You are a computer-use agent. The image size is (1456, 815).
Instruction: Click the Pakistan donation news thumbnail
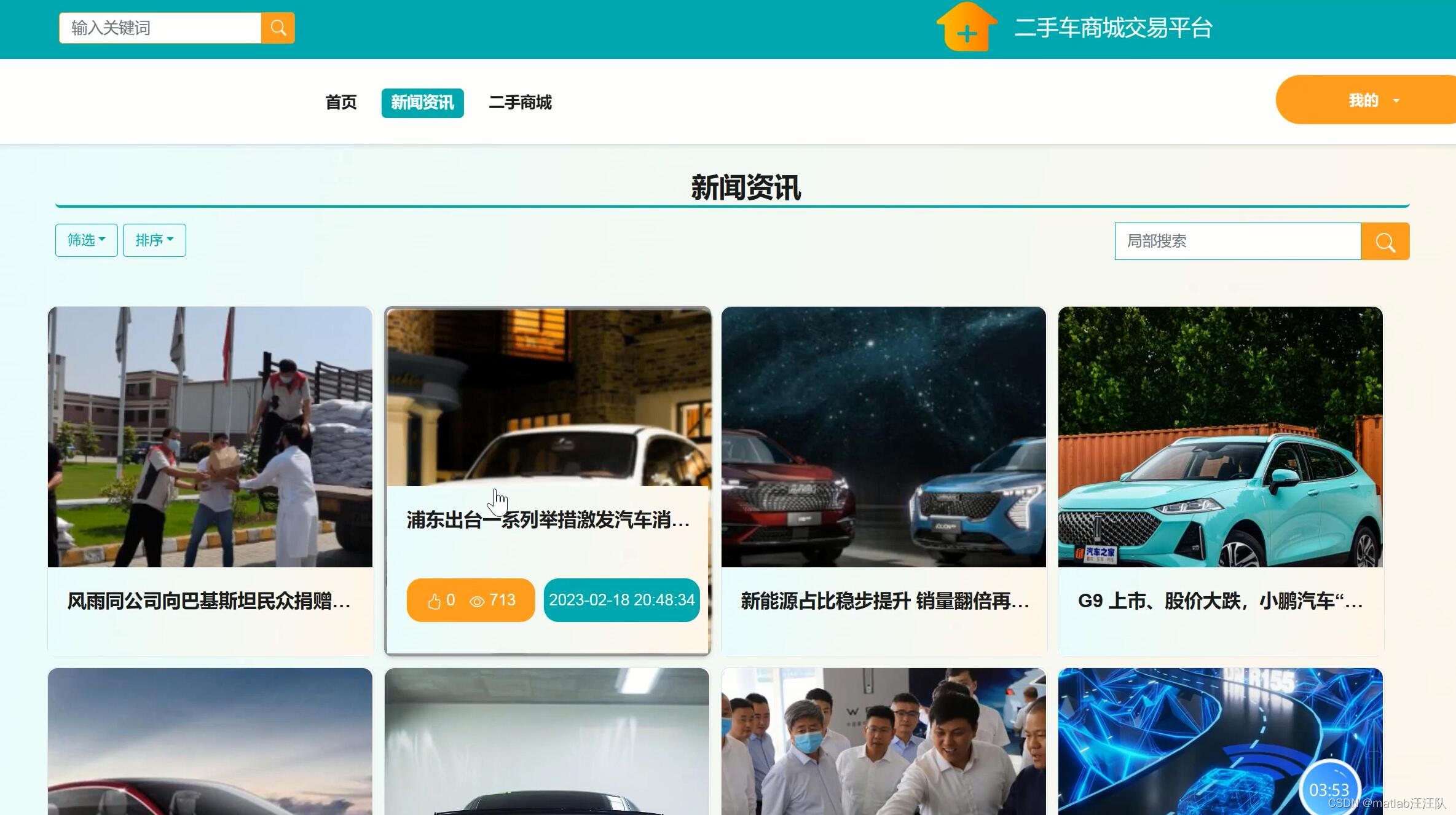[210, 437]
